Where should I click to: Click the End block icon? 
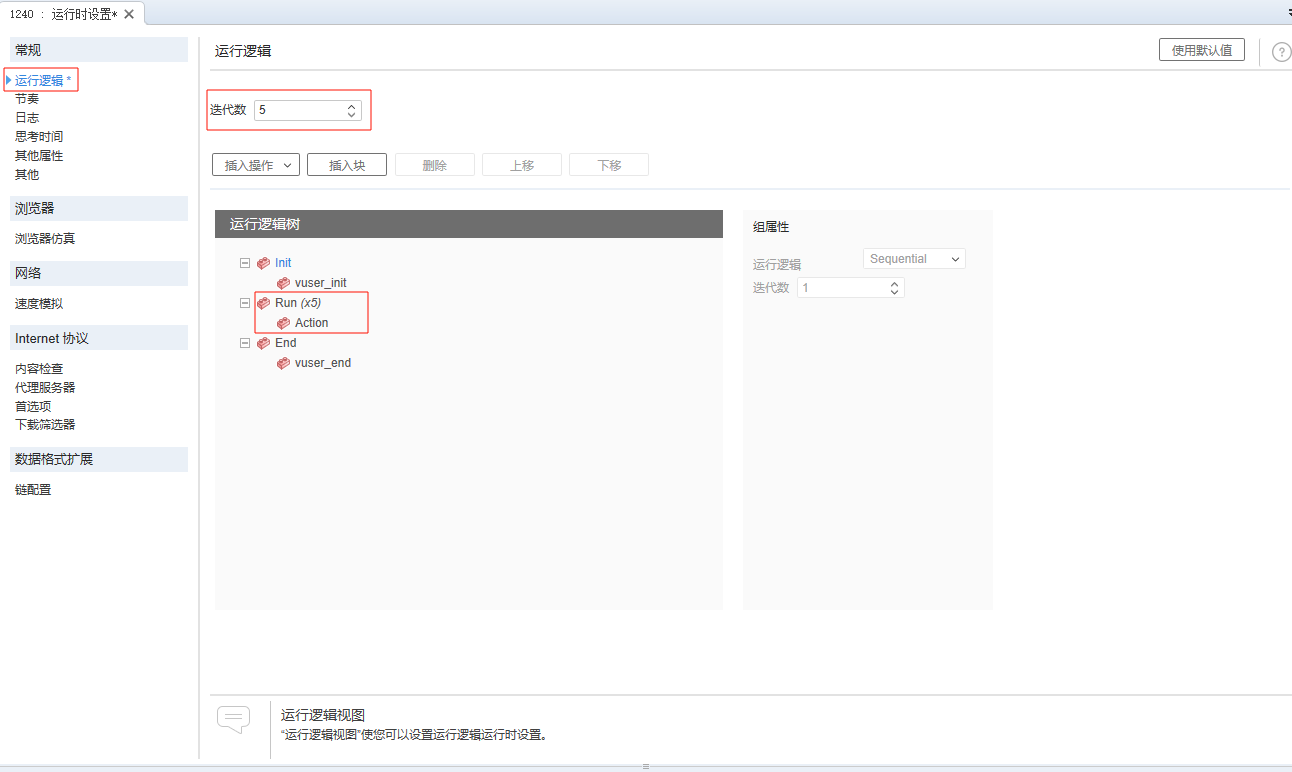pos(263,343)
